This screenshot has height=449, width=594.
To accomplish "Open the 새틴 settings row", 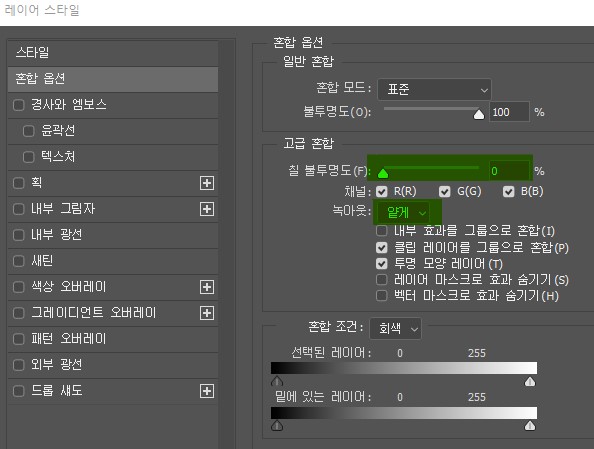I will pos(113,261).
